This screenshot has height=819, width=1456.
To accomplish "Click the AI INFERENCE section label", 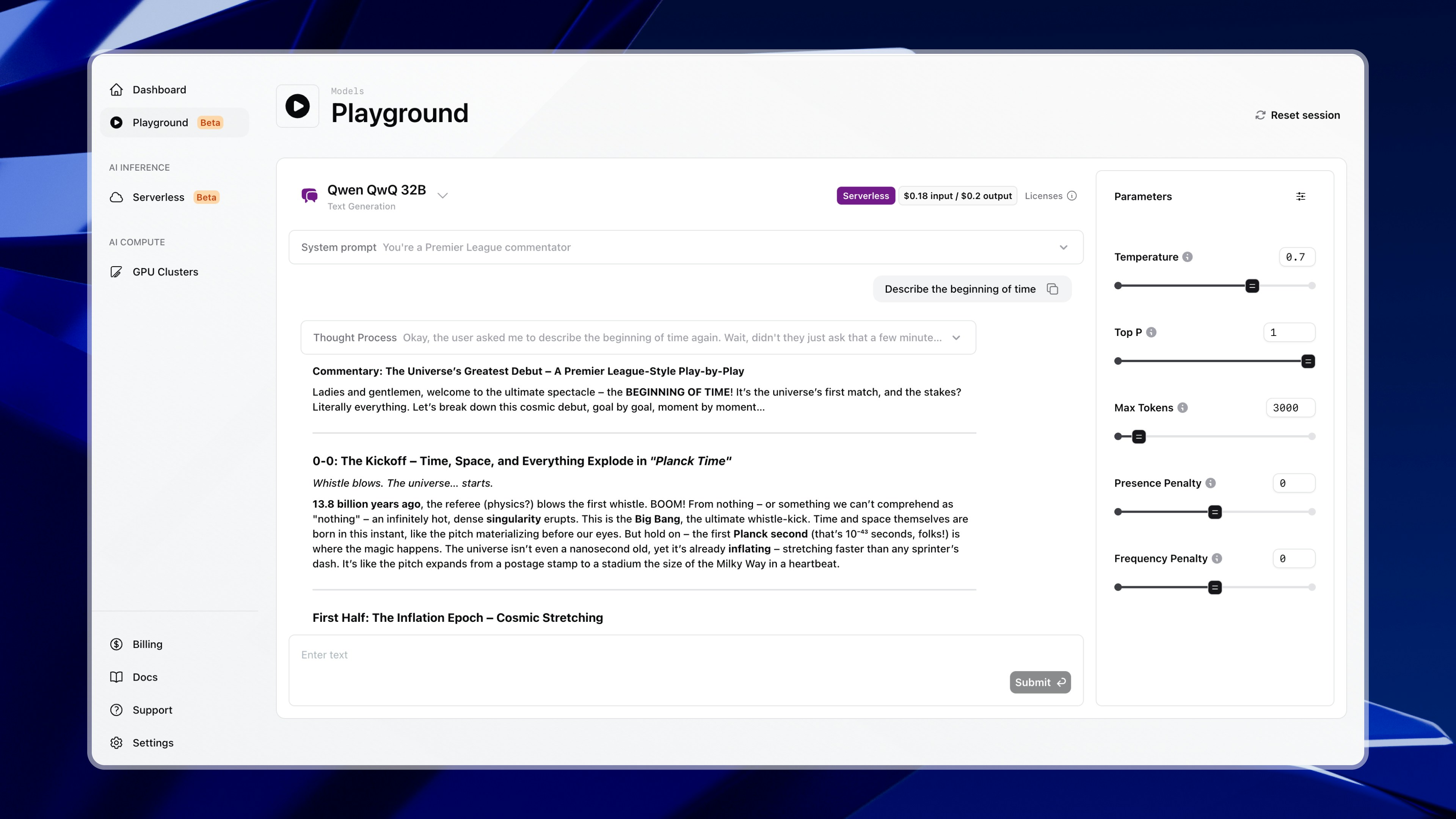I will (x=139, y=168).
